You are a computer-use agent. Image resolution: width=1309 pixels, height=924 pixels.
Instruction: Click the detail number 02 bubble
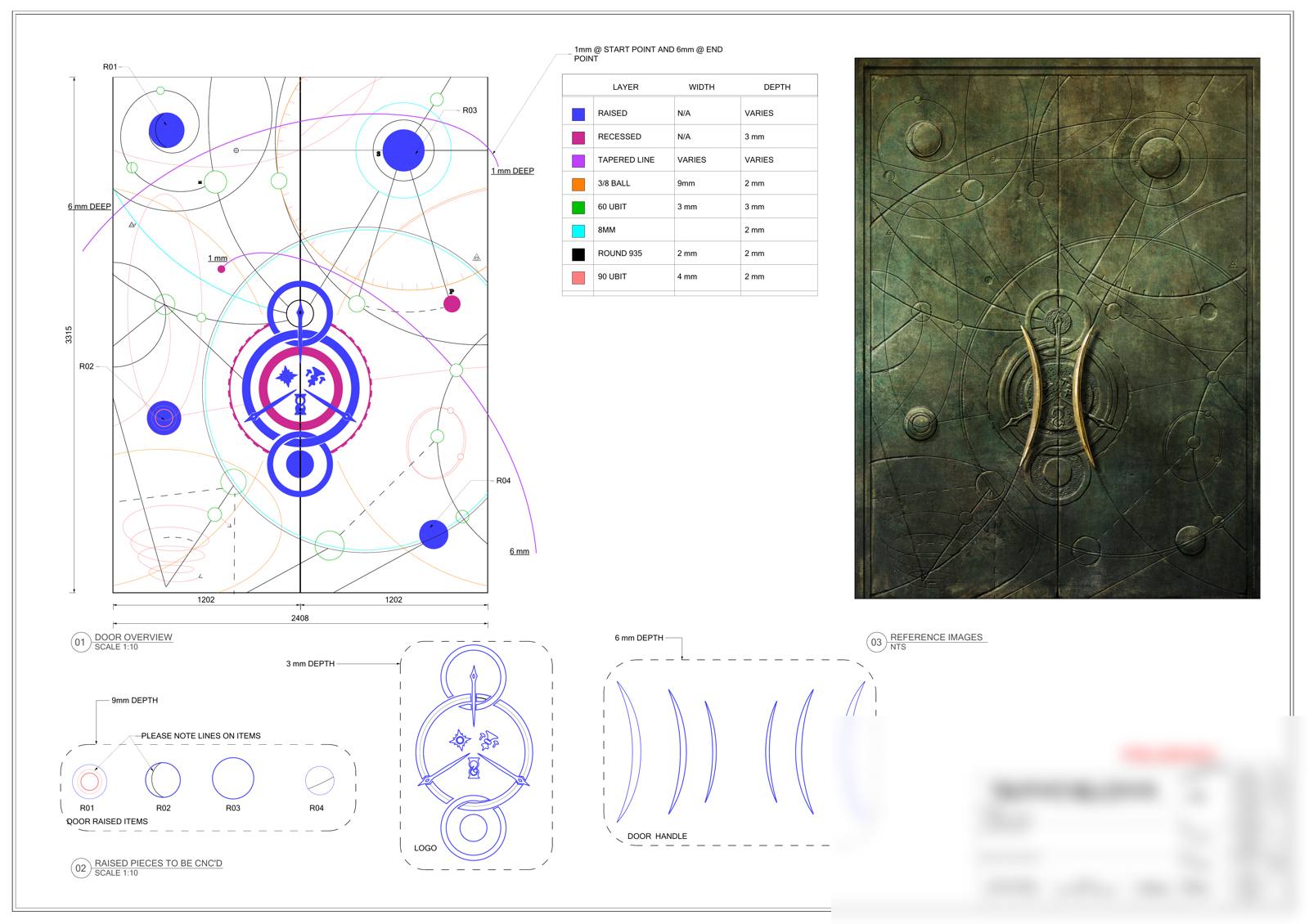coord(80,868)
